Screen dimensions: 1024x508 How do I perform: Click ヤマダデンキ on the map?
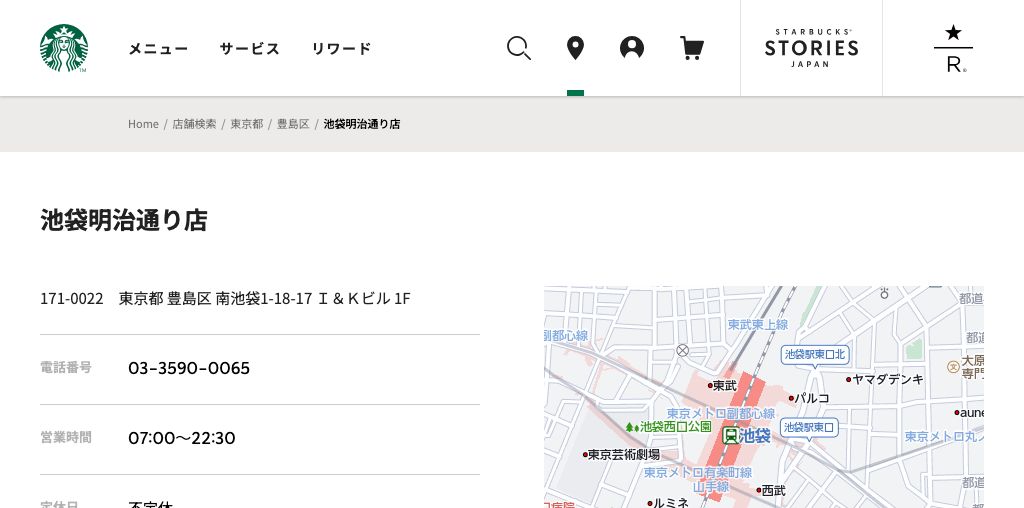[885, 379]
